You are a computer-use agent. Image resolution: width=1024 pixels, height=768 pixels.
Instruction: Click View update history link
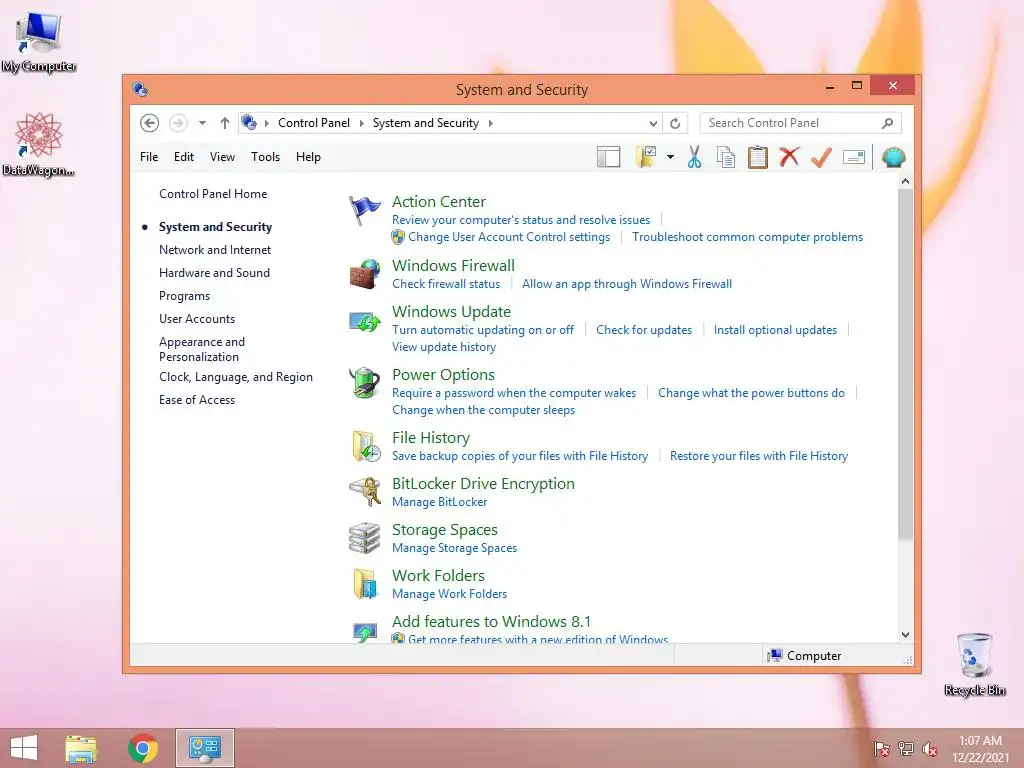coord(444,347)
